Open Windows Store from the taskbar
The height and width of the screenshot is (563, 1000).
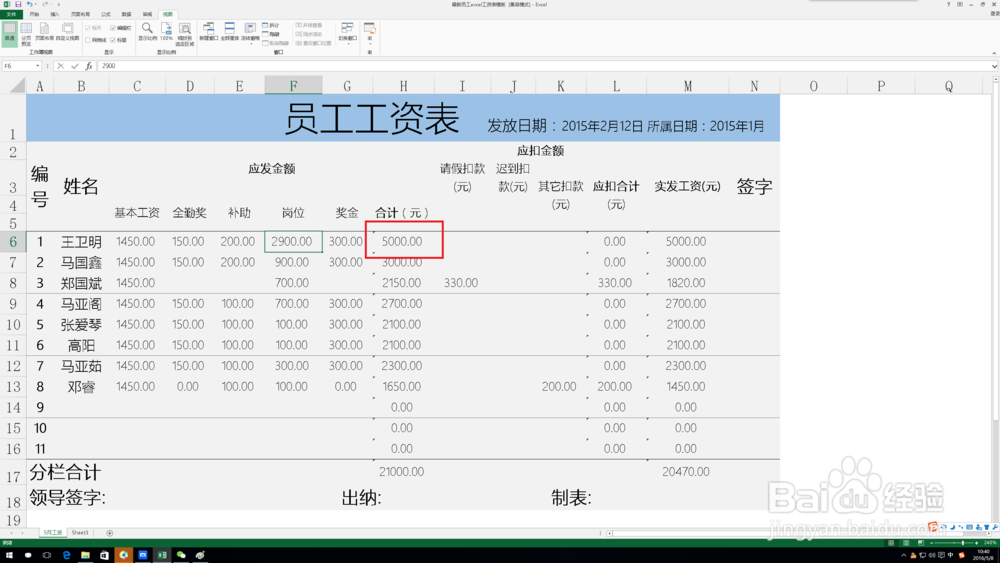[104, 555]
